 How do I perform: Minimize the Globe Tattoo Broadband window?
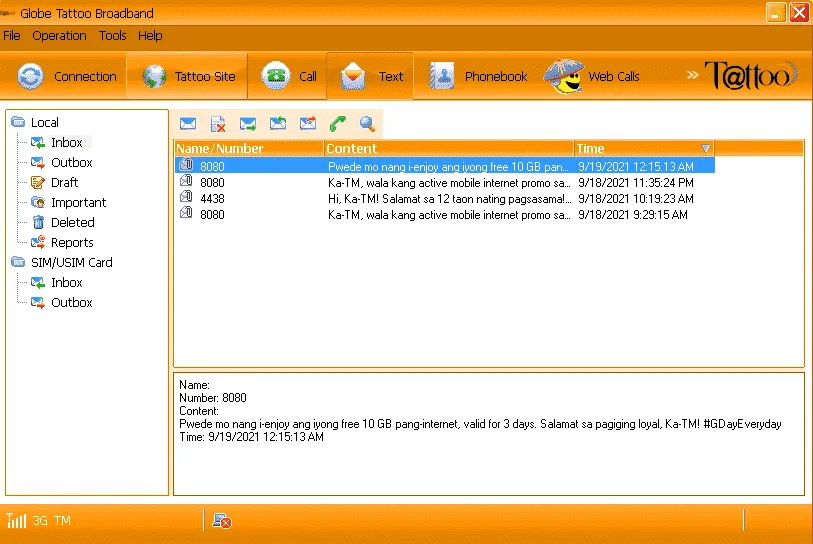pyautogui.click(x=776, y=12)
